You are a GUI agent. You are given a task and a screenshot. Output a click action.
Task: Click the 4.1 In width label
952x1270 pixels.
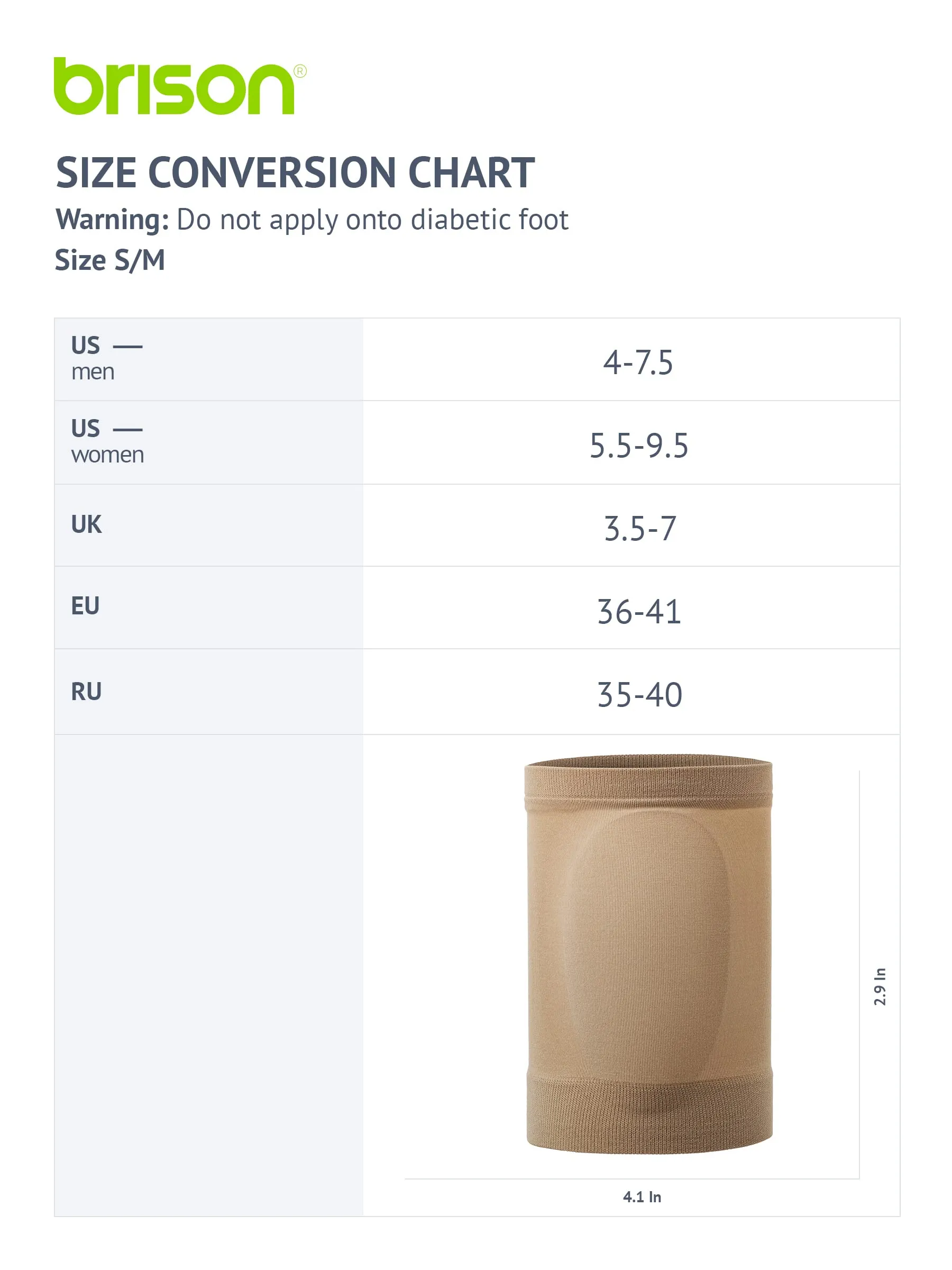[x=642, y=1197]
